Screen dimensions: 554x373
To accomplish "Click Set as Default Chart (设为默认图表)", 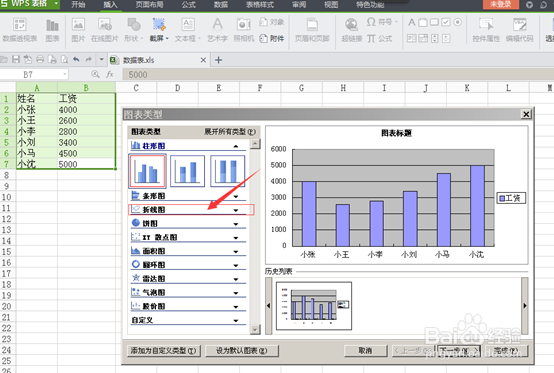I will point(242,351).
